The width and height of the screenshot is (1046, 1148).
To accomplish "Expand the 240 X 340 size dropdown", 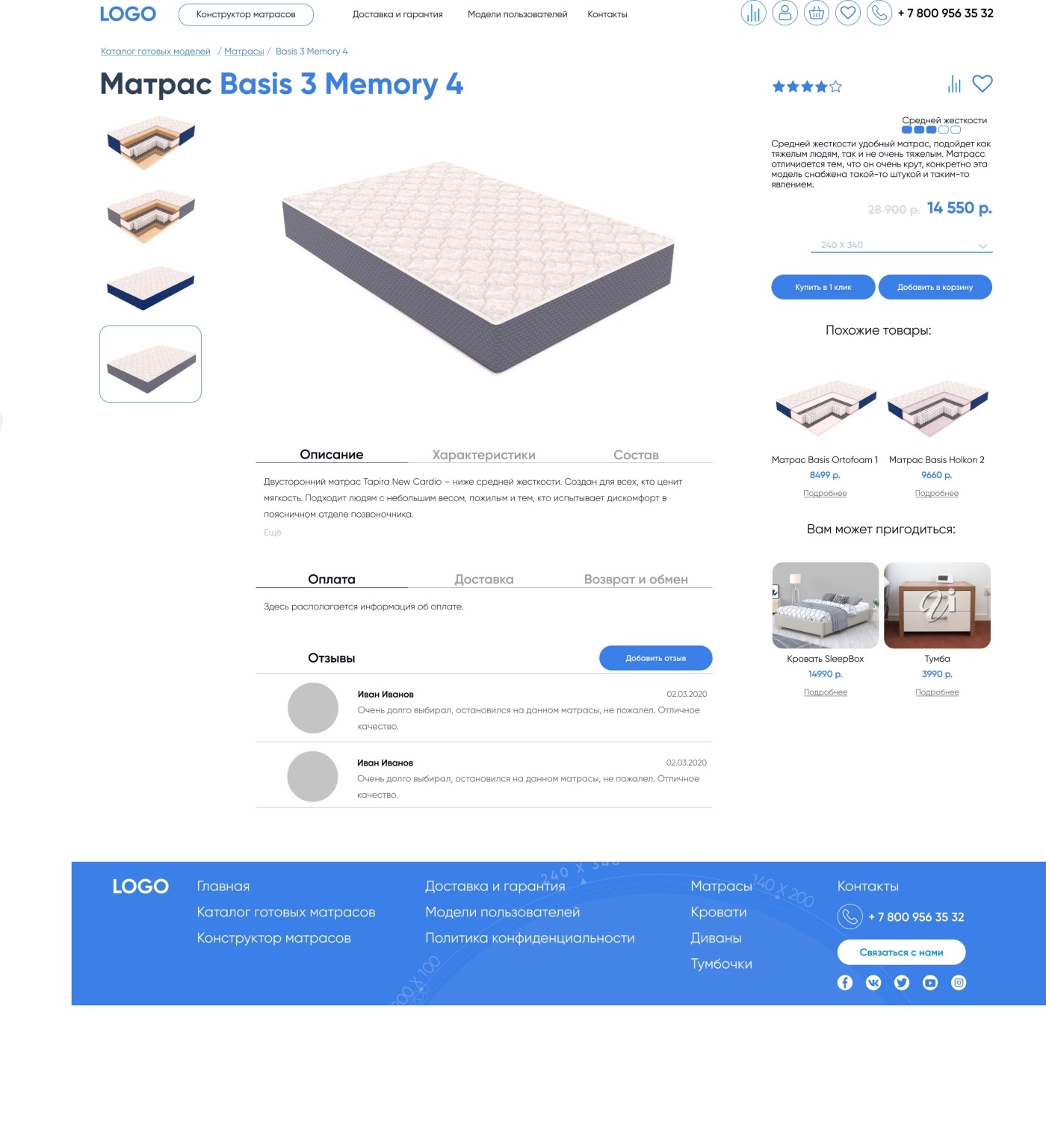I will 902,245.
